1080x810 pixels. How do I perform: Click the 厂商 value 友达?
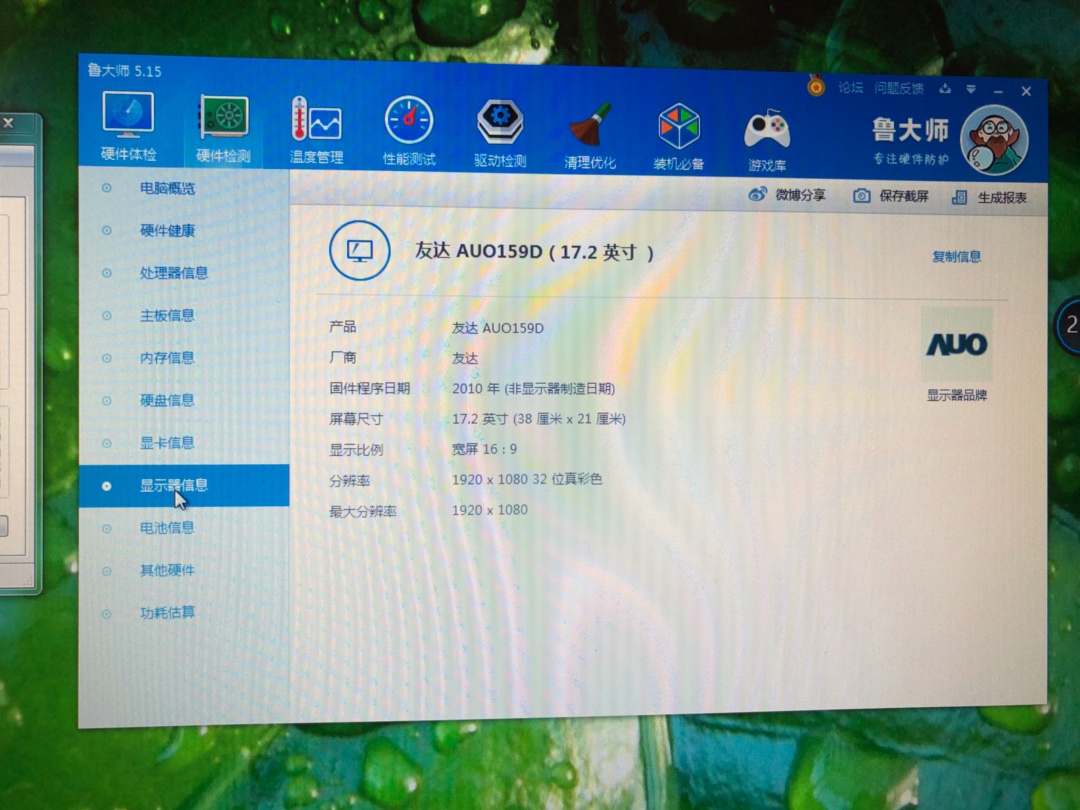tap(465, 358)
